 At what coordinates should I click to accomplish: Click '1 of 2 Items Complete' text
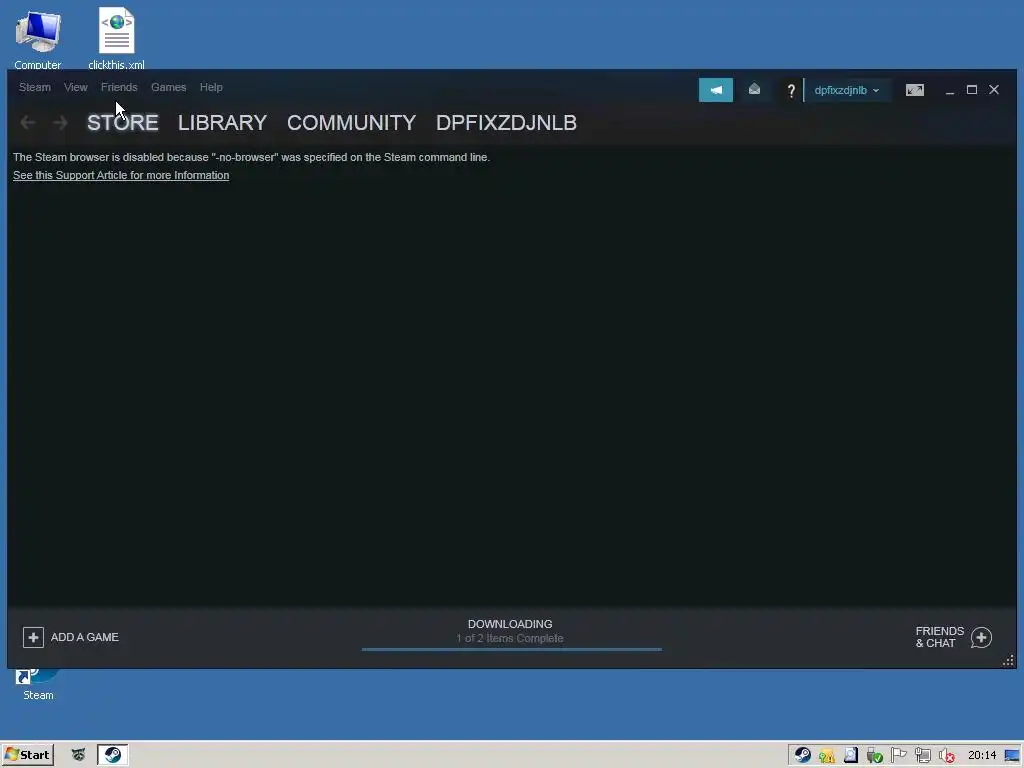point(510,639)
